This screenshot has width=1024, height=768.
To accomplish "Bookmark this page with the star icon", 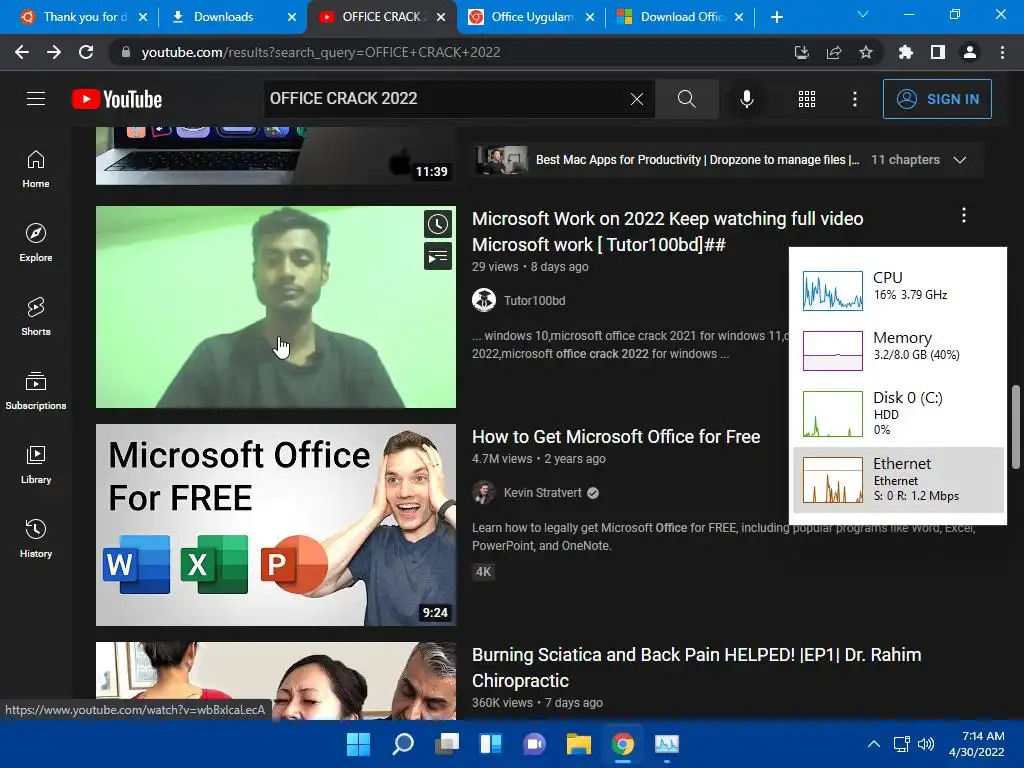I will point(865,52).
